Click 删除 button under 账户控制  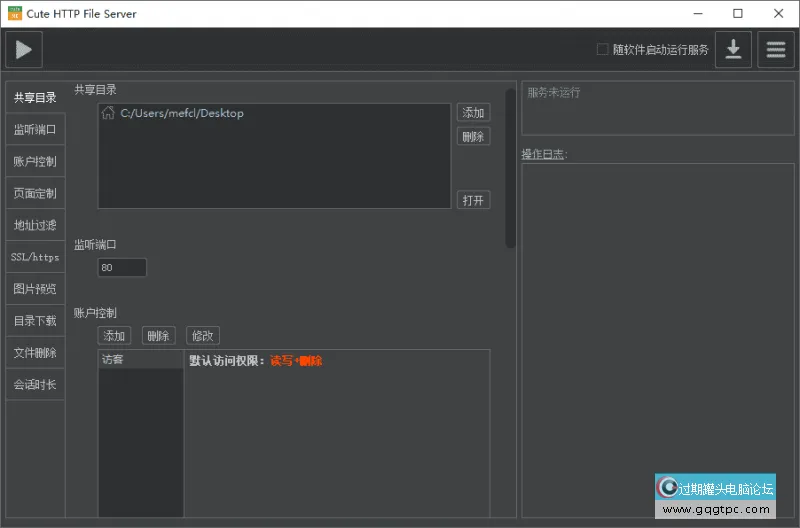[159, 336]
